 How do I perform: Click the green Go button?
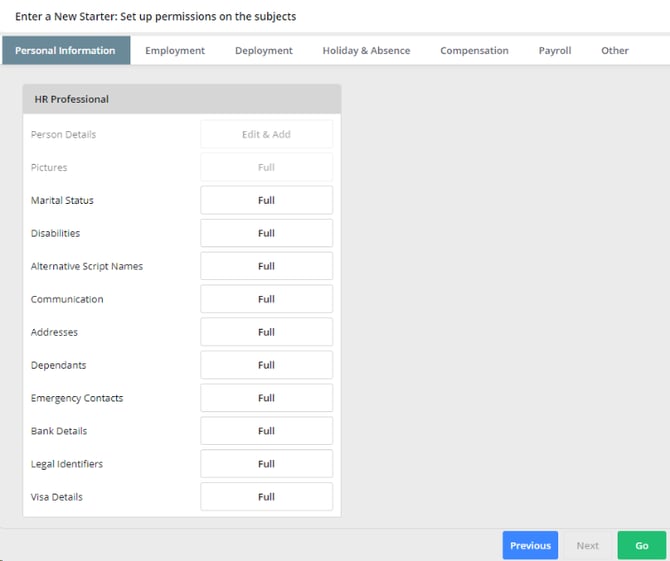[641, 545]
